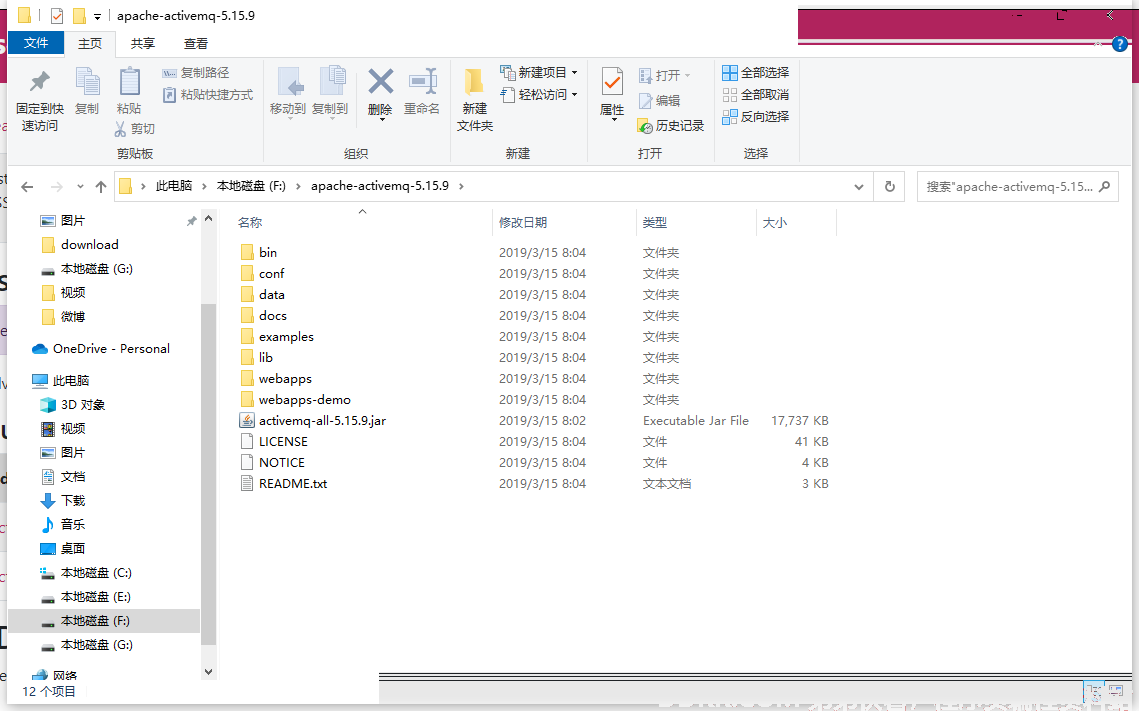This screenshot has width=1139, height=711.
Task: Switch to Home (主页) tab
Action: click(x=90, y=44)
